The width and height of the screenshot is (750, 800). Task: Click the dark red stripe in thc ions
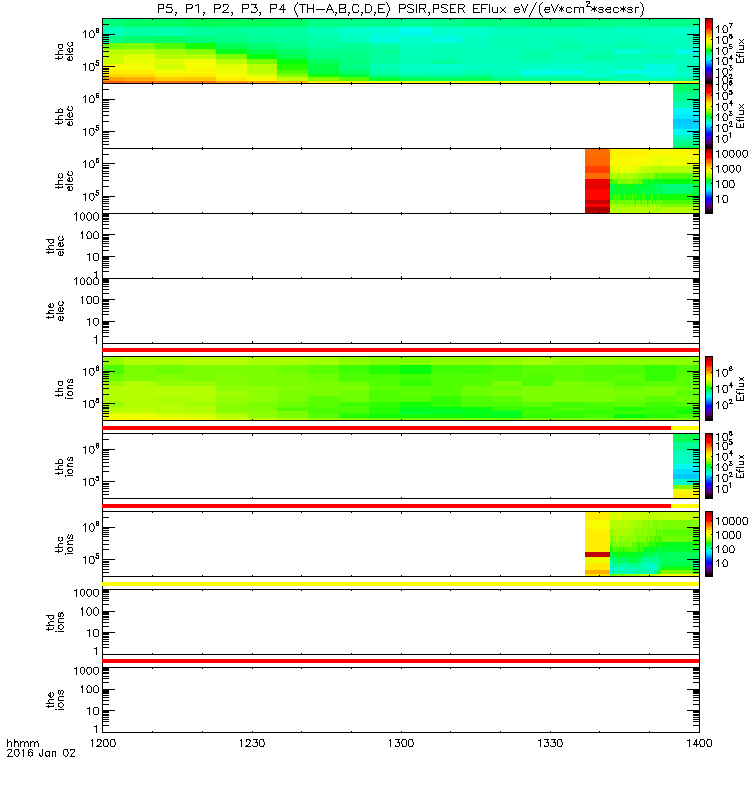pyautogui.click(x=597, y=554)
